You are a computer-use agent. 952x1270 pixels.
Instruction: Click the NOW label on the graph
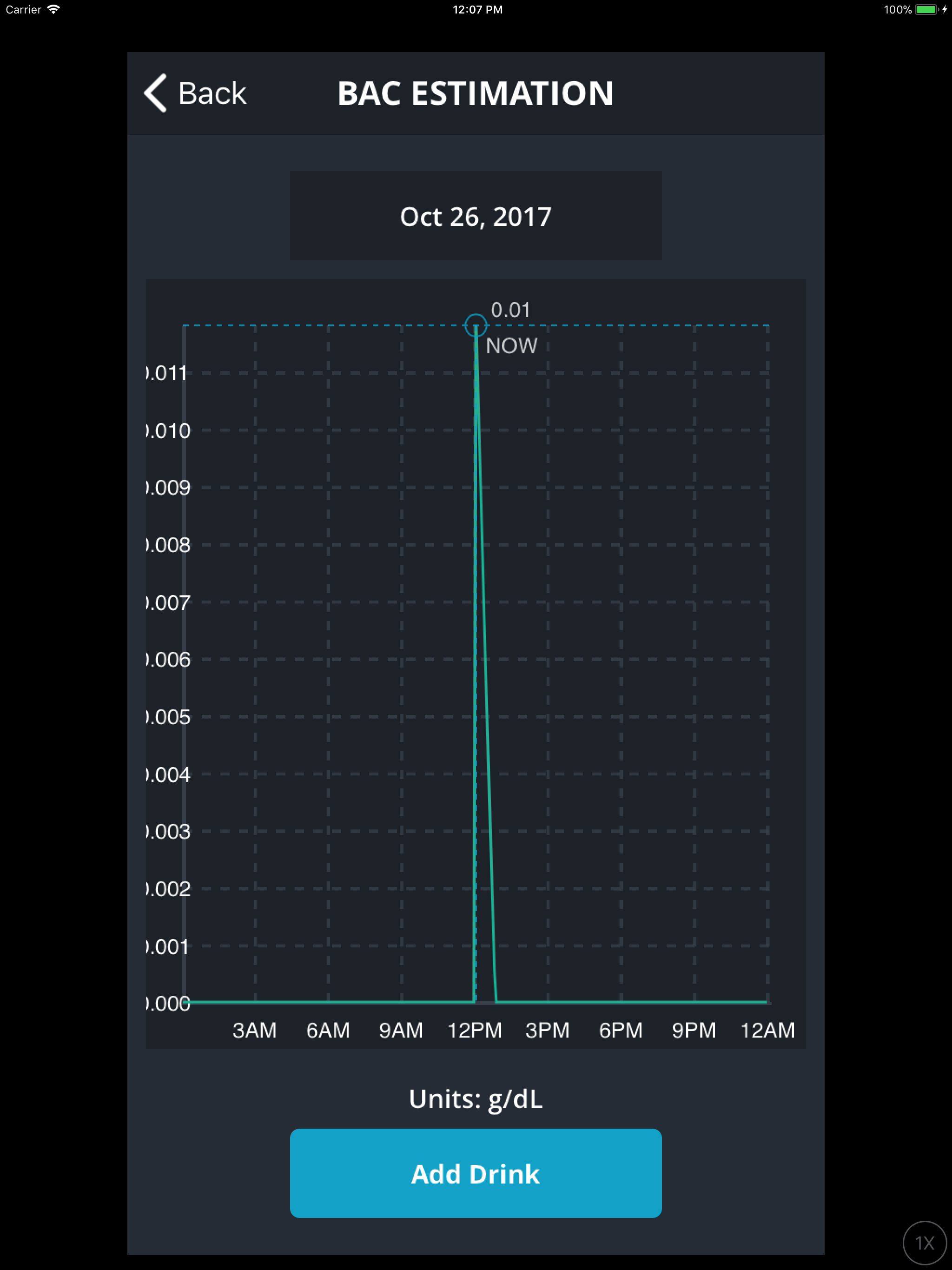pos(512,346)
